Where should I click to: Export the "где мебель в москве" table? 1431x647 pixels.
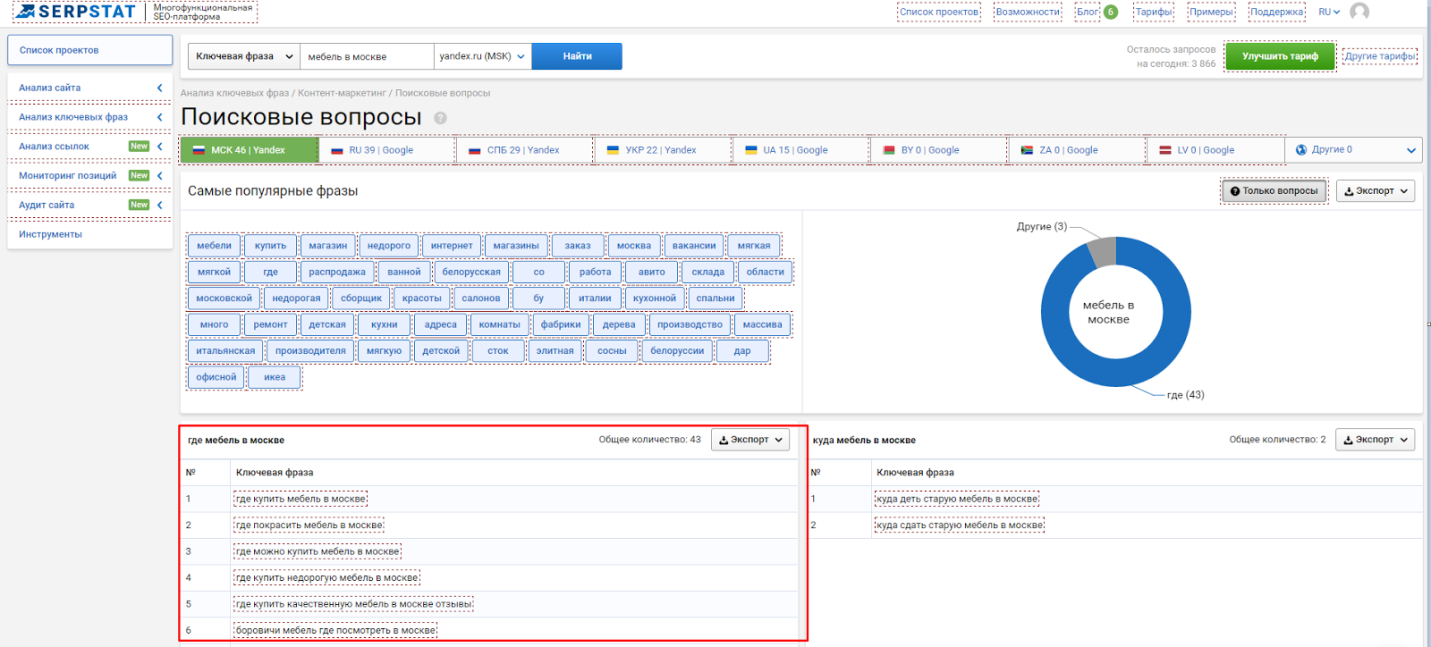coord(750,439)
